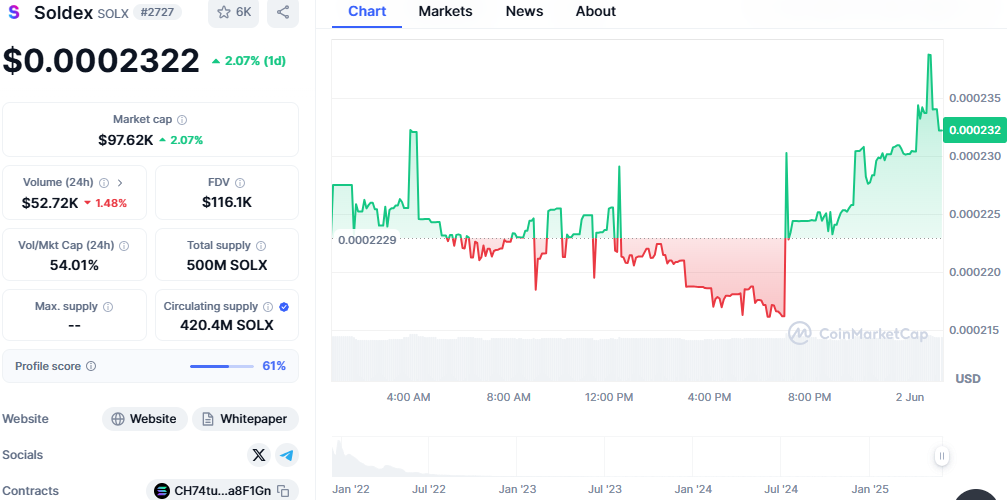Open Soldex X (Twitter) social icon
Image resolution: width=1007 pixels, height=500 pixels.
tap(259, 455)
